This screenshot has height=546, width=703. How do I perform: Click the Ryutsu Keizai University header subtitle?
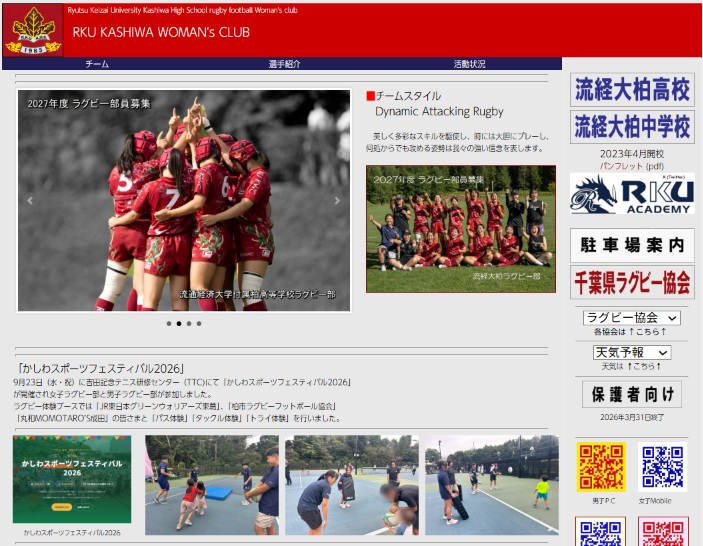[x=182, y=10]
